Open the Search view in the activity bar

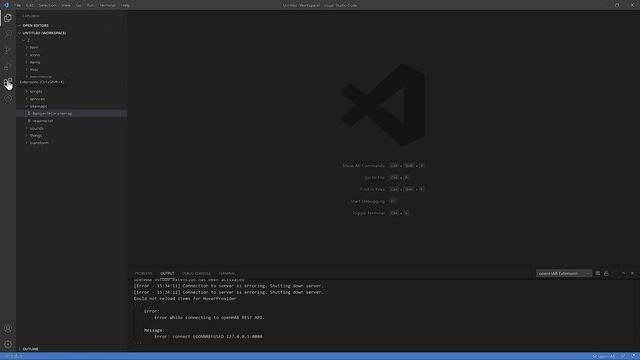pos(8,34)
